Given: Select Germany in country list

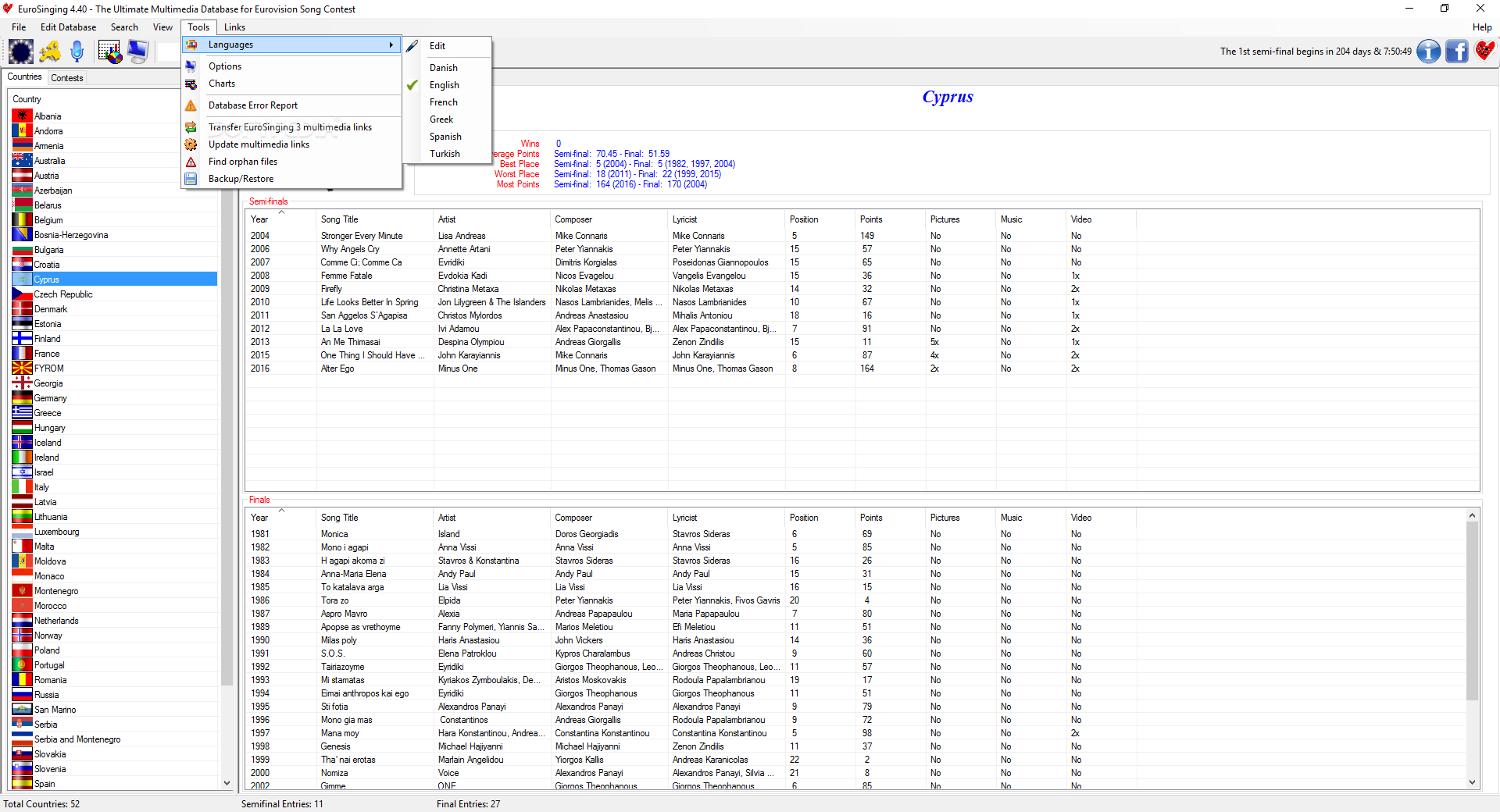Looking at the screenshot, I should click(114, 397).
